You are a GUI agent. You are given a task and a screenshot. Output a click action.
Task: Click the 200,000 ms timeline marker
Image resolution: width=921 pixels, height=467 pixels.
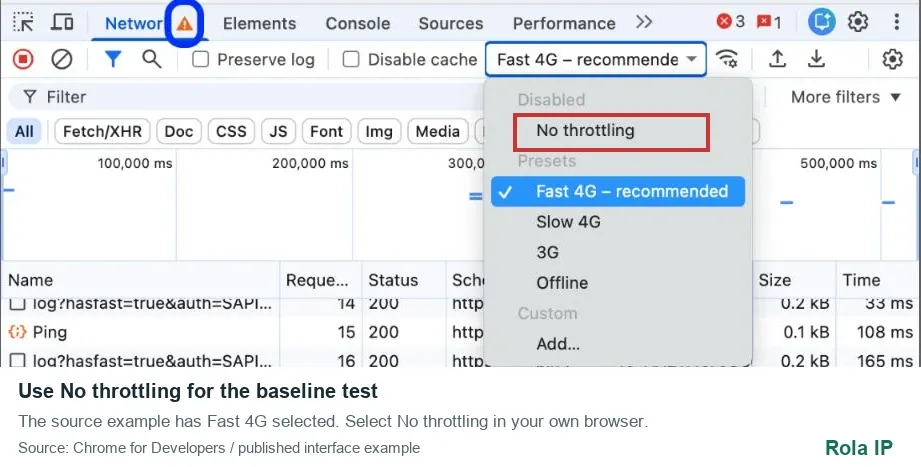(310, 163)
